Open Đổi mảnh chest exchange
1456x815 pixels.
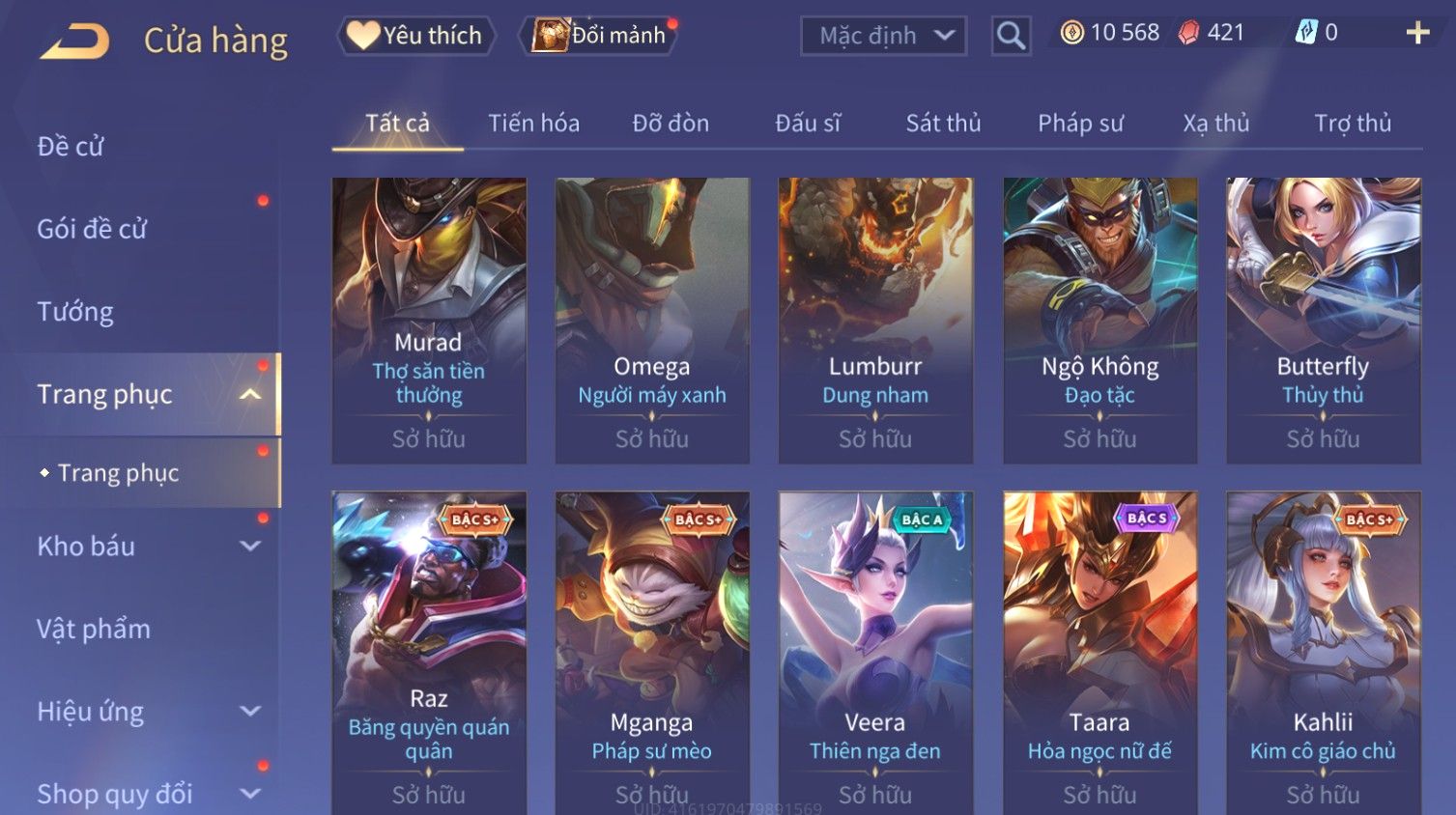[599, 36]
